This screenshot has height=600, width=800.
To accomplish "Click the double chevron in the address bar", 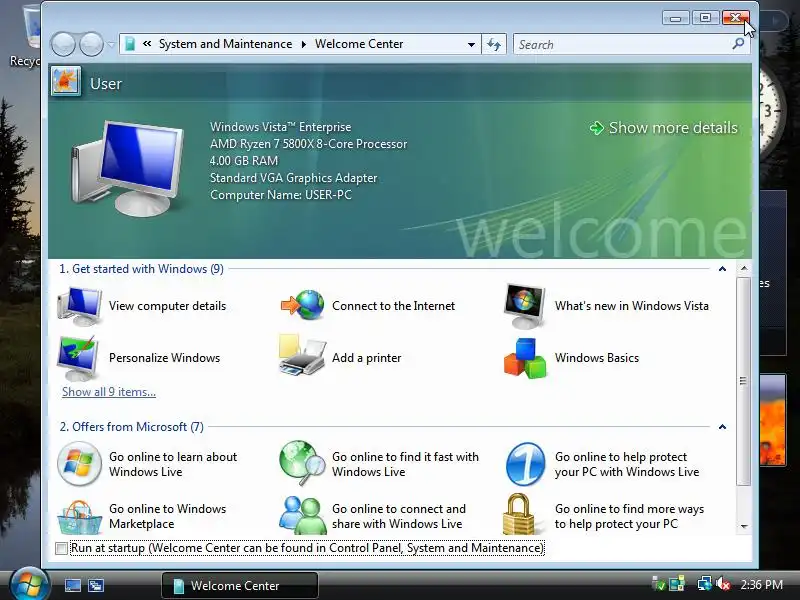I will tap(147, 44).
